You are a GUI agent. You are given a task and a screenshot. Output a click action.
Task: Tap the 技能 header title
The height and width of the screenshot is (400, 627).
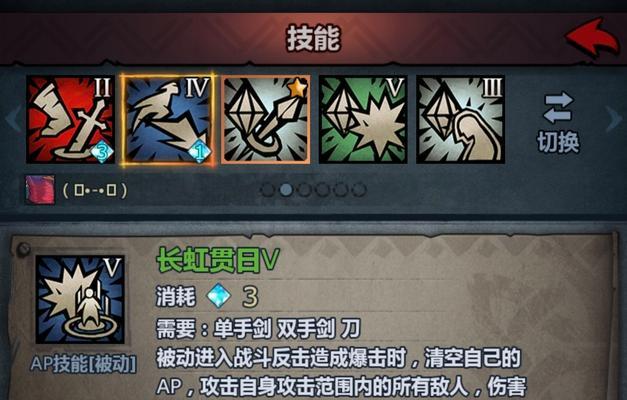tap(313, 38)
